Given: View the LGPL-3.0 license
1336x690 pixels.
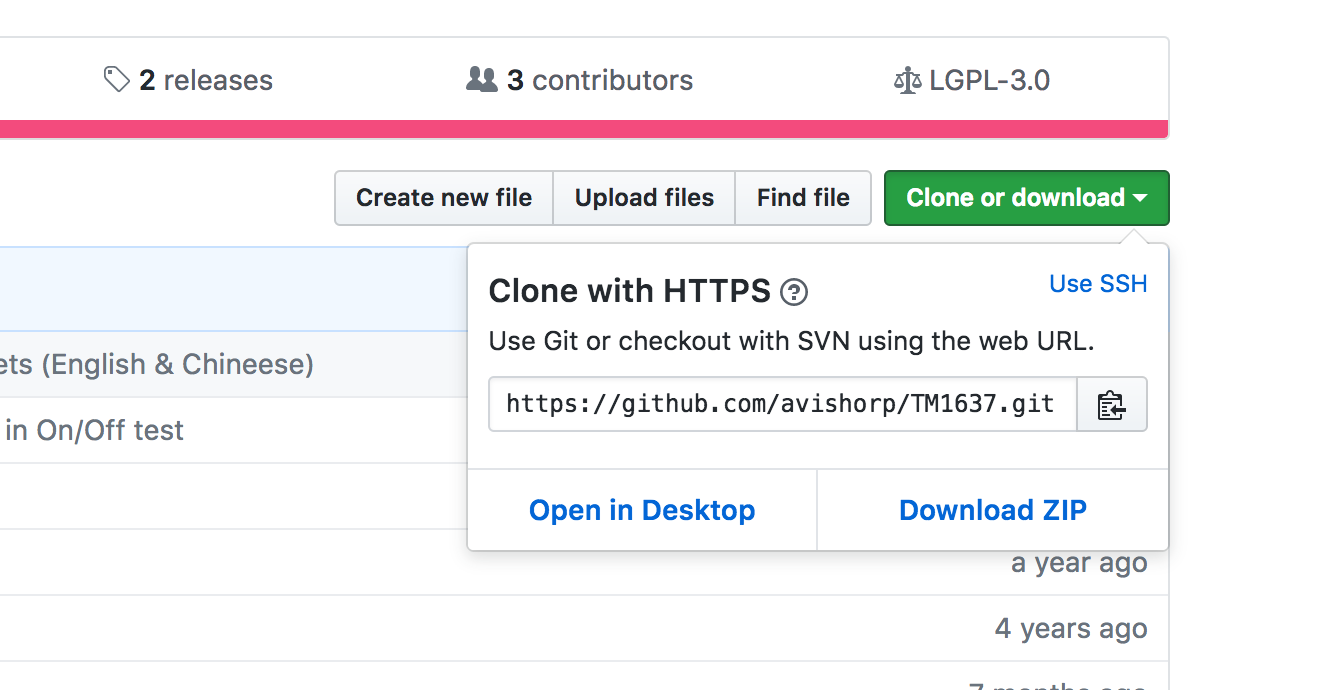Looking at the screenshot, I should 989,80.
